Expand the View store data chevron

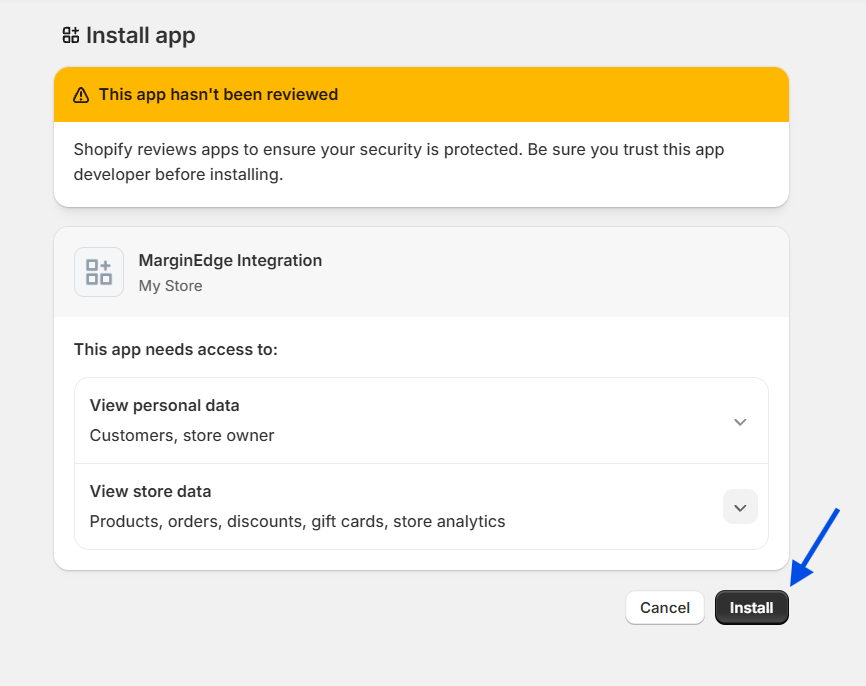coord(740,508)
